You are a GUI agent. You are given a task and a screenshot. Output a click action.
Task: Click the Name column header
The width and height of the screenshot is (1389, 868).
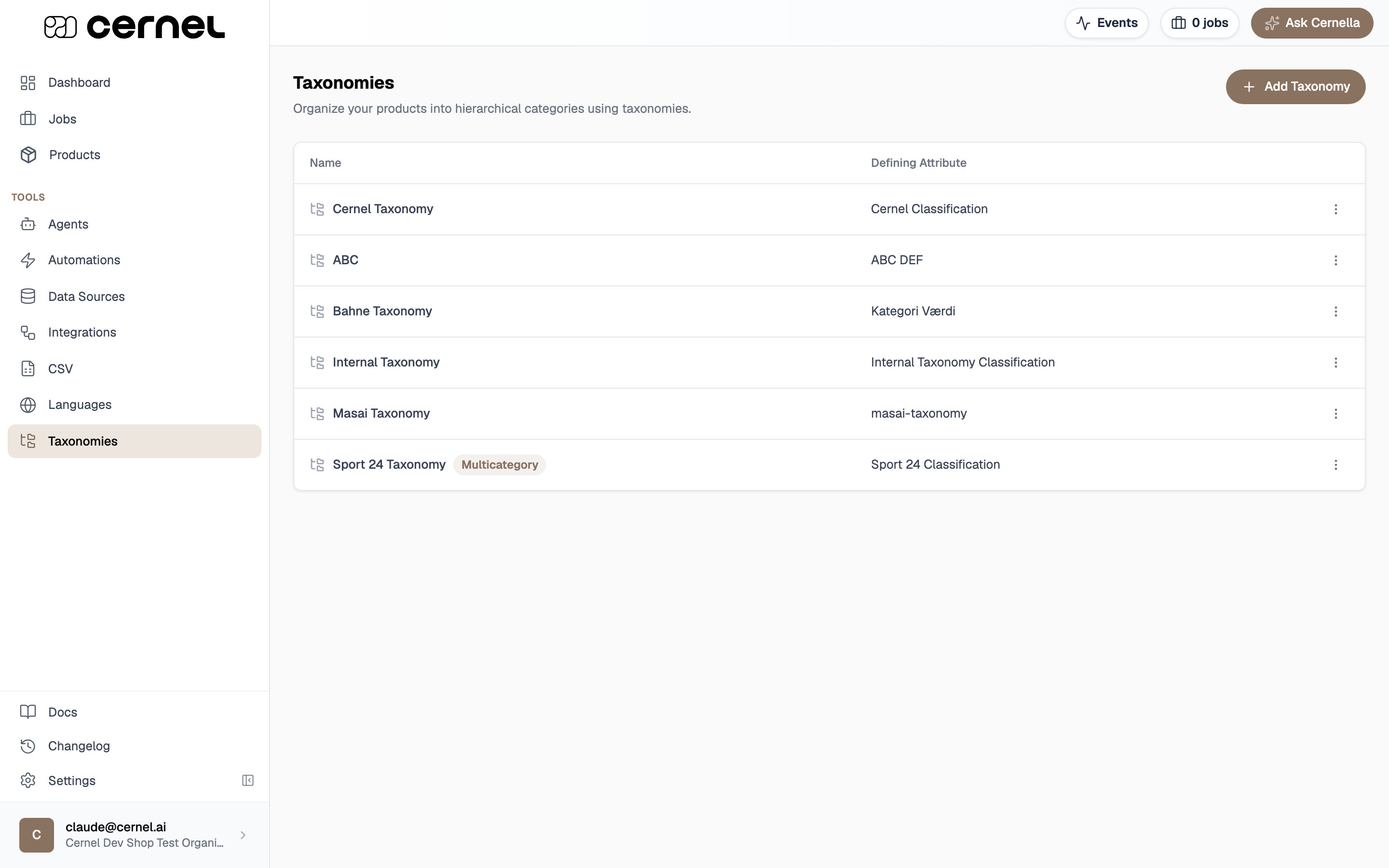coord(326,163)
